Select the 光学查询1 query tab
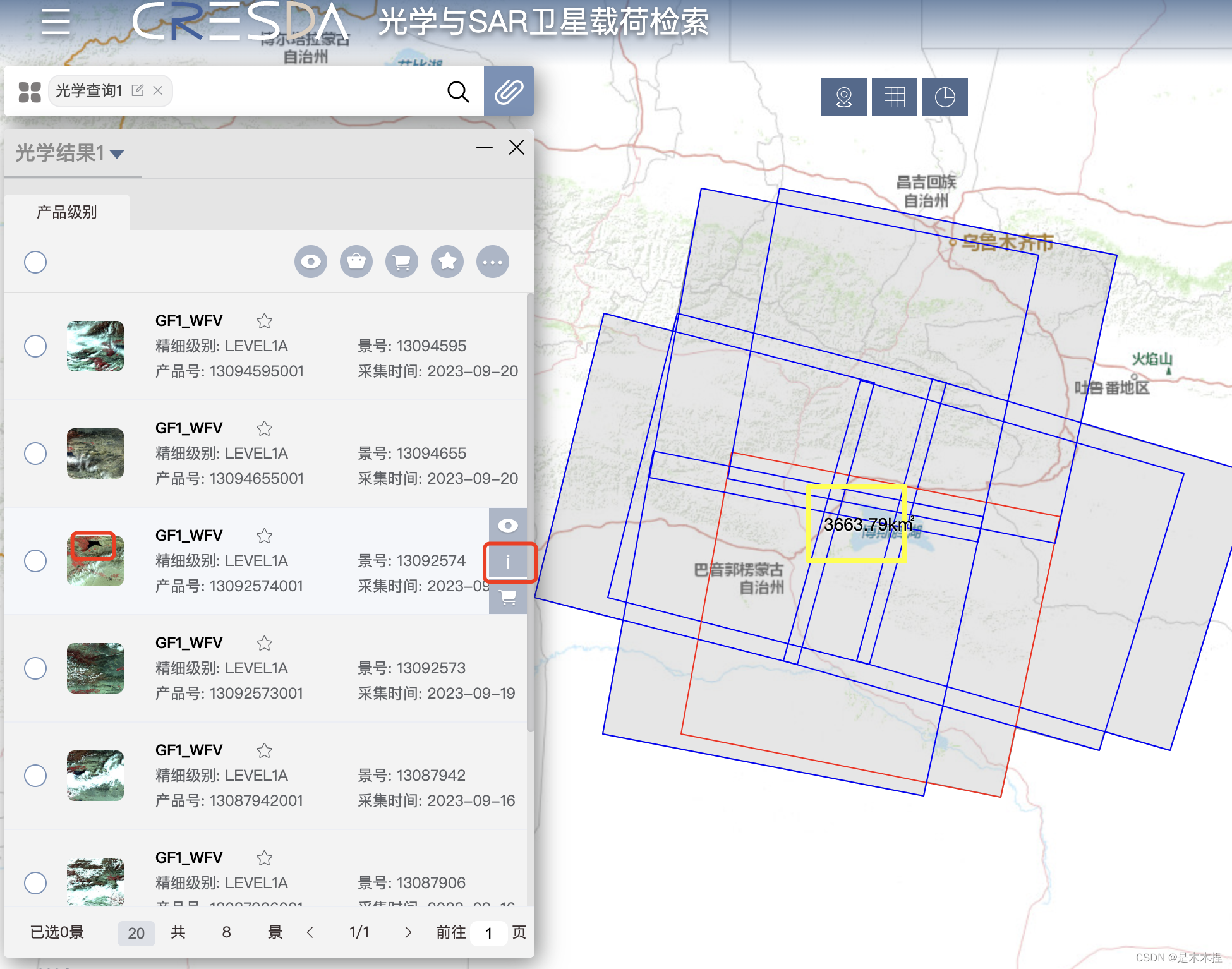Screen dimensions: 1232x969 tap(89, 91)
